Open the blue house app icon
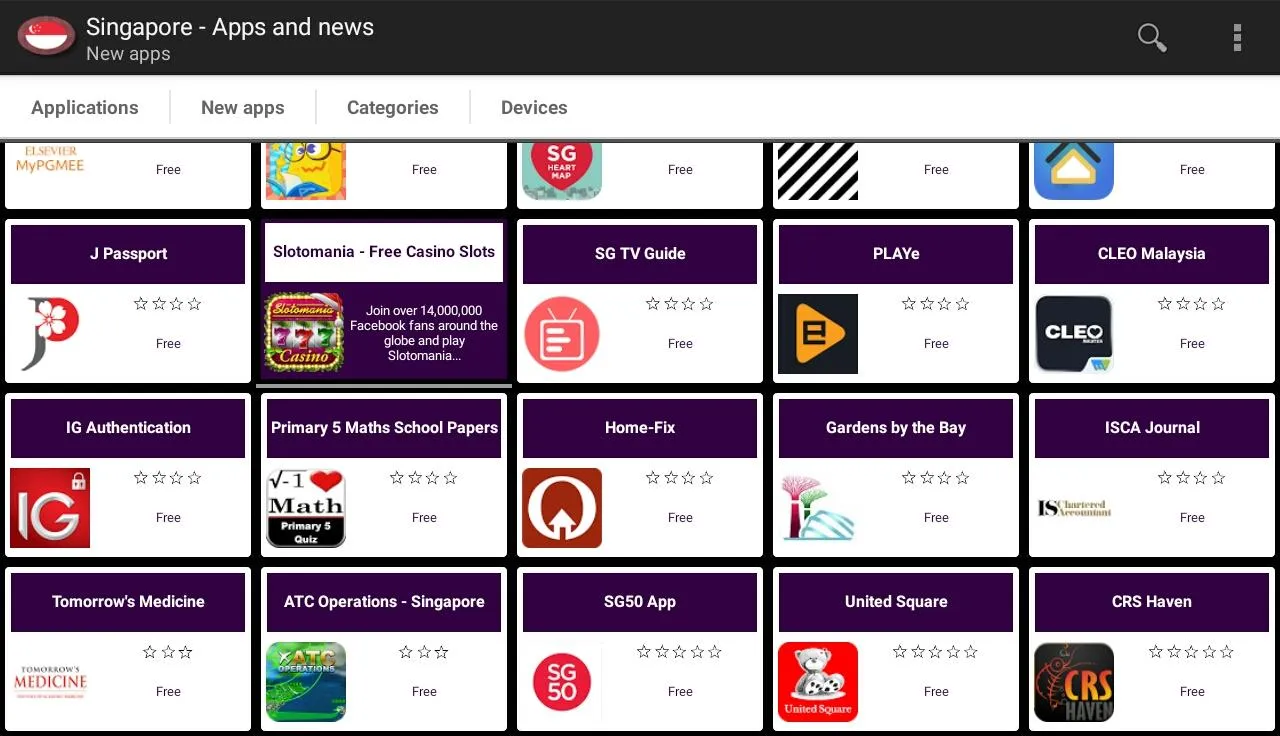 (1074, 170)
